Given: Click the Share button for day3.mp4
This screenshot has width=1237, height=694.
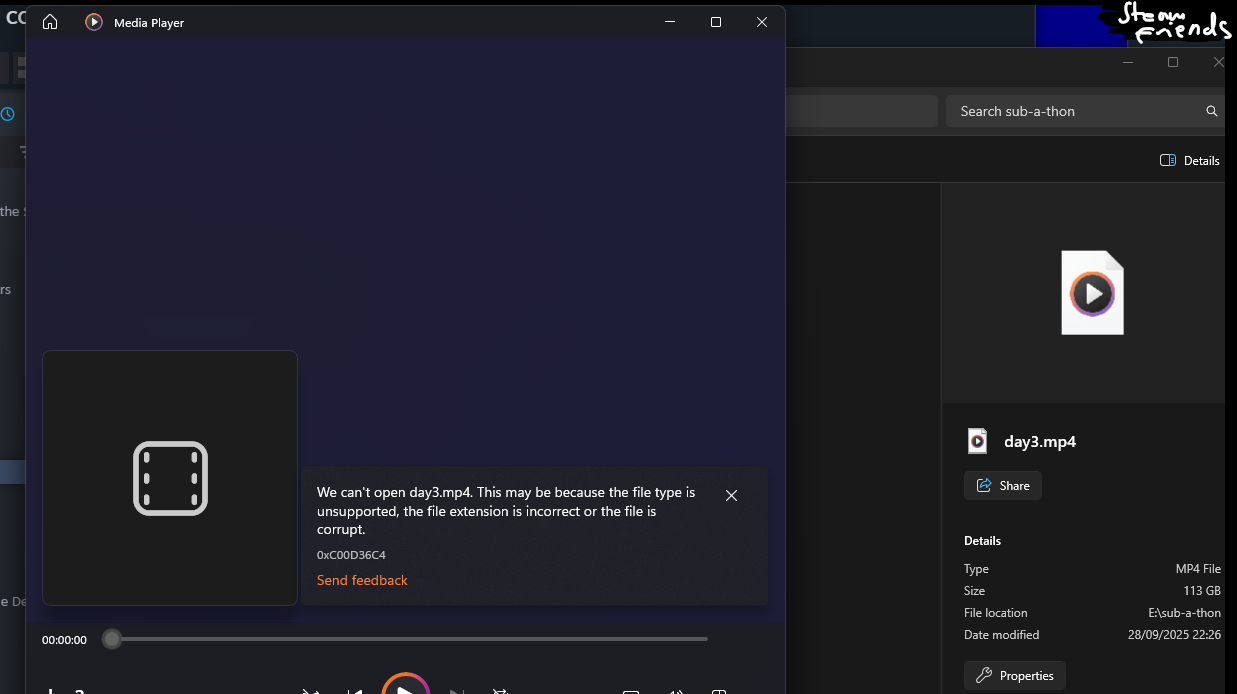Looking at the screenshot, I should [x=1003, y=486].
